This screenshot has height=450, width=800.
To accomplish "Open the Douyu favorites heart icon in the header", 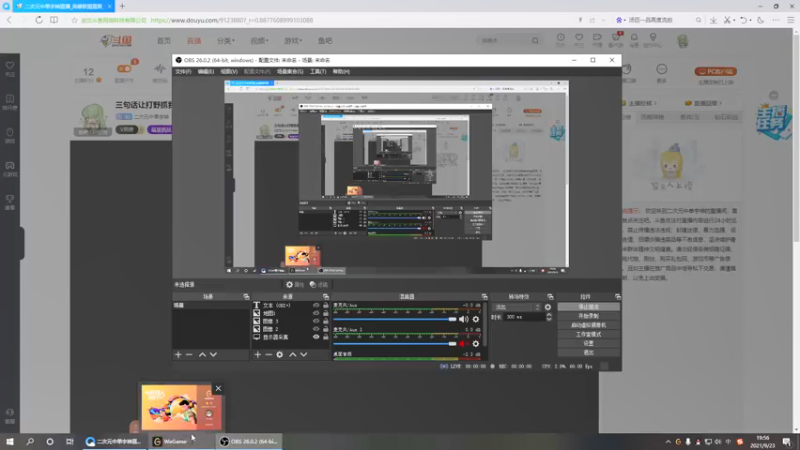I will point(579,38).
